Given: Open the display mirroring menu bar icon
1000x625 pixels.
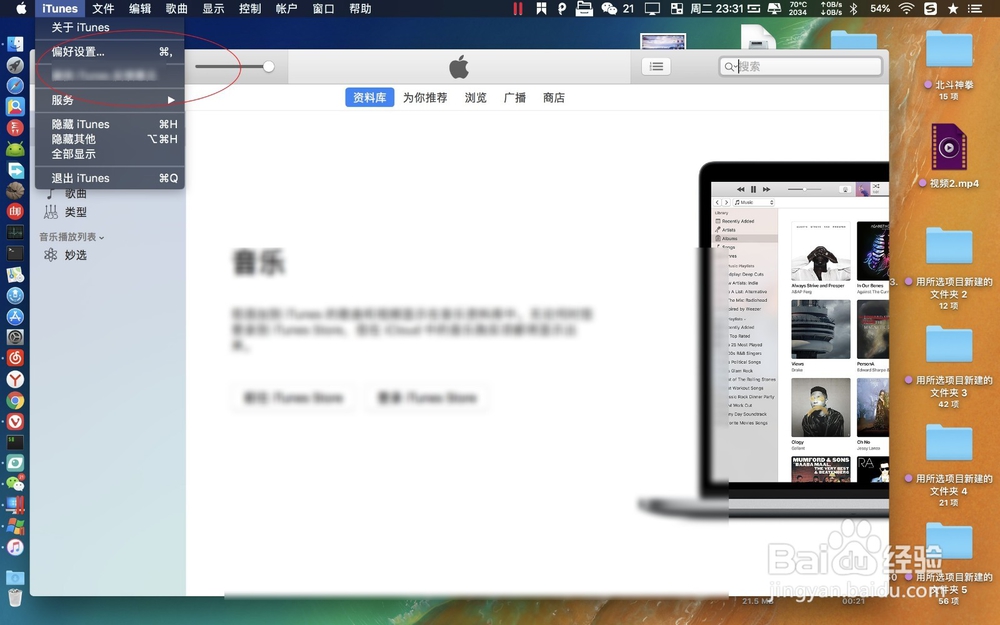Looking at the screenshot, I should [652, 8].
